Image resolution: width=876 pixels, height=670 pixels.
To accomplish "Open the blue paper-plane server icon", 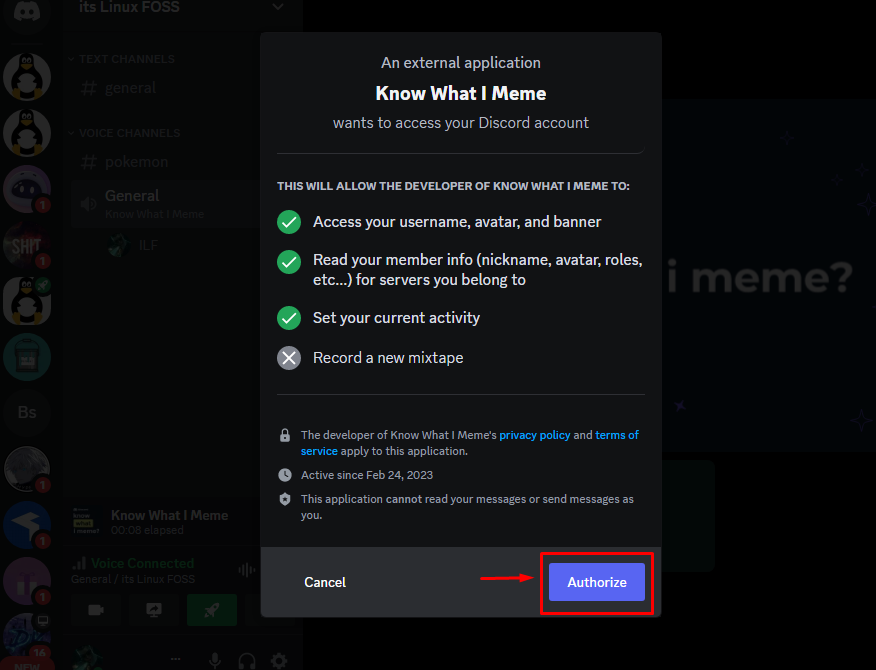I will coord(27,524).
